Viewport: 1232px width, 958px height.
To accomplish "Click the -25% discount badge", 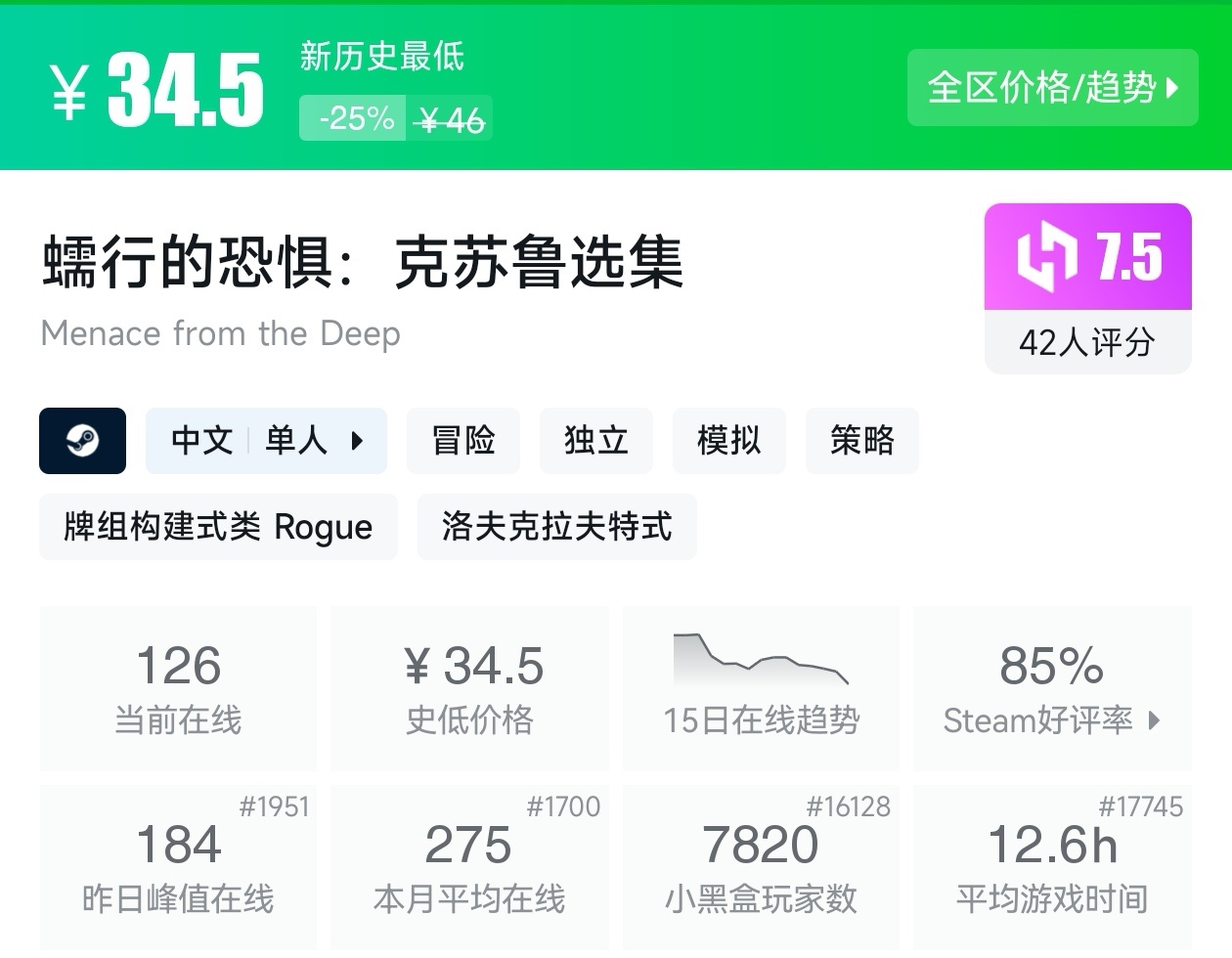I will tap(353, 118).
